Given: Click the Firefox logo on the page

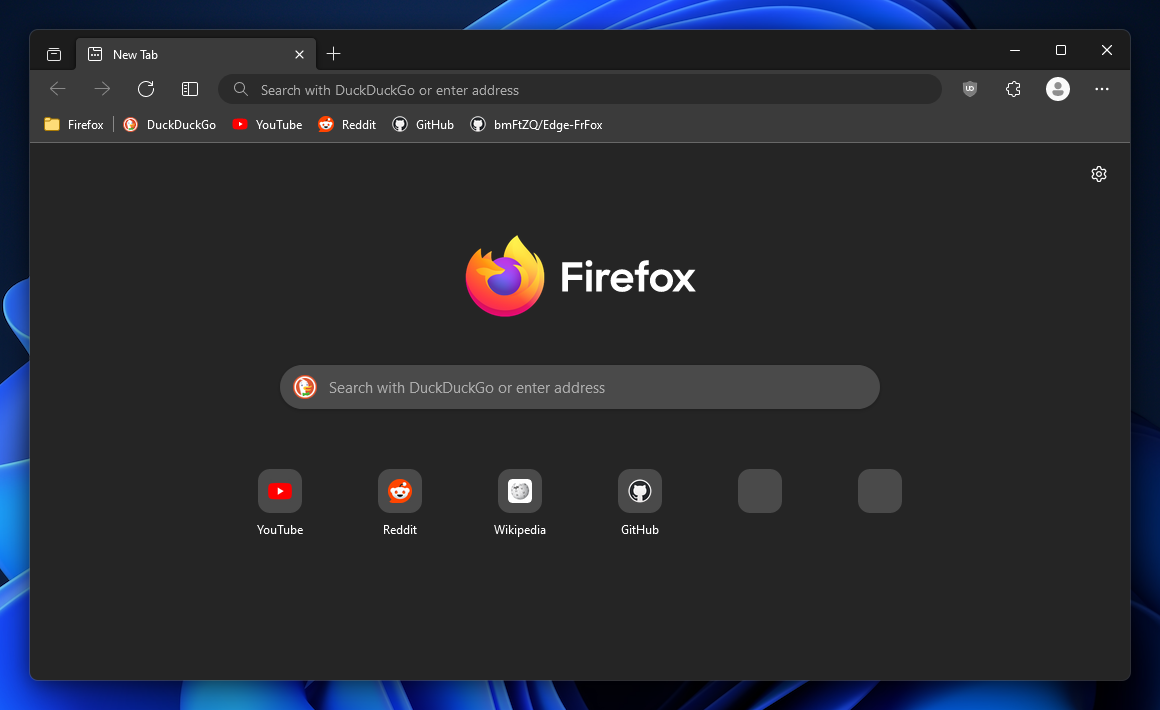Looking at the screenshot, I should pos(580,276).
